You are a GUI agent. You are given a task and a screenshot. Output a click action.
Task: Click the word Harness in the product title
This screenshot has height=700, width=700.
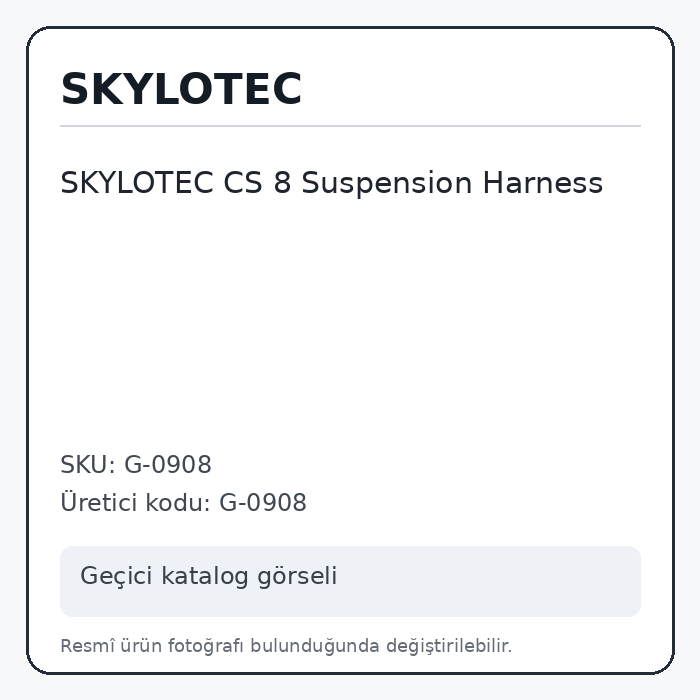pyautogui.click(x=543, y=183)
